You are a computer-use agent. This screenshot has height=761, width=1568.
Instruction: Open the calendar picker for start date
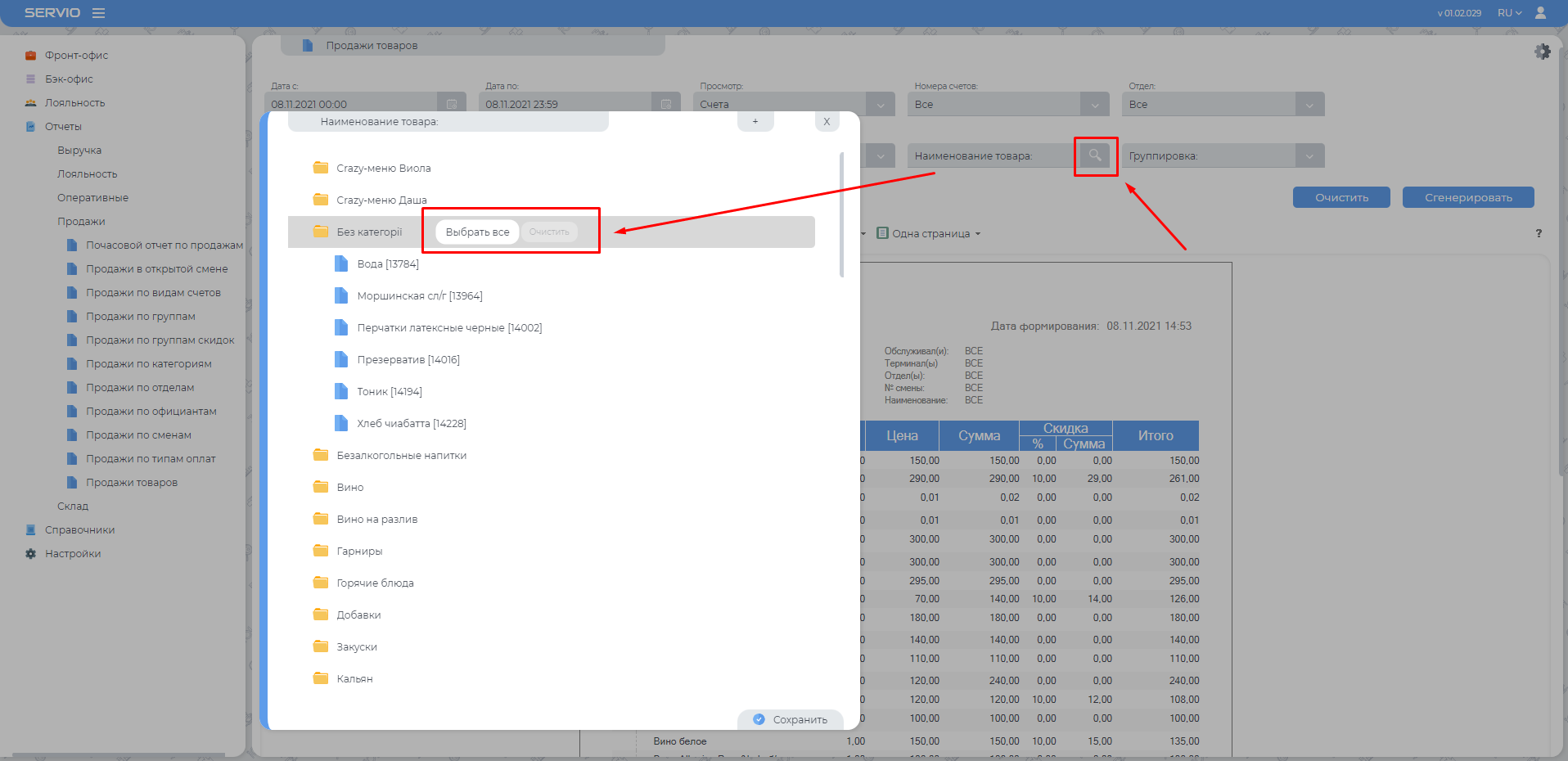click(x=451, y=104)
